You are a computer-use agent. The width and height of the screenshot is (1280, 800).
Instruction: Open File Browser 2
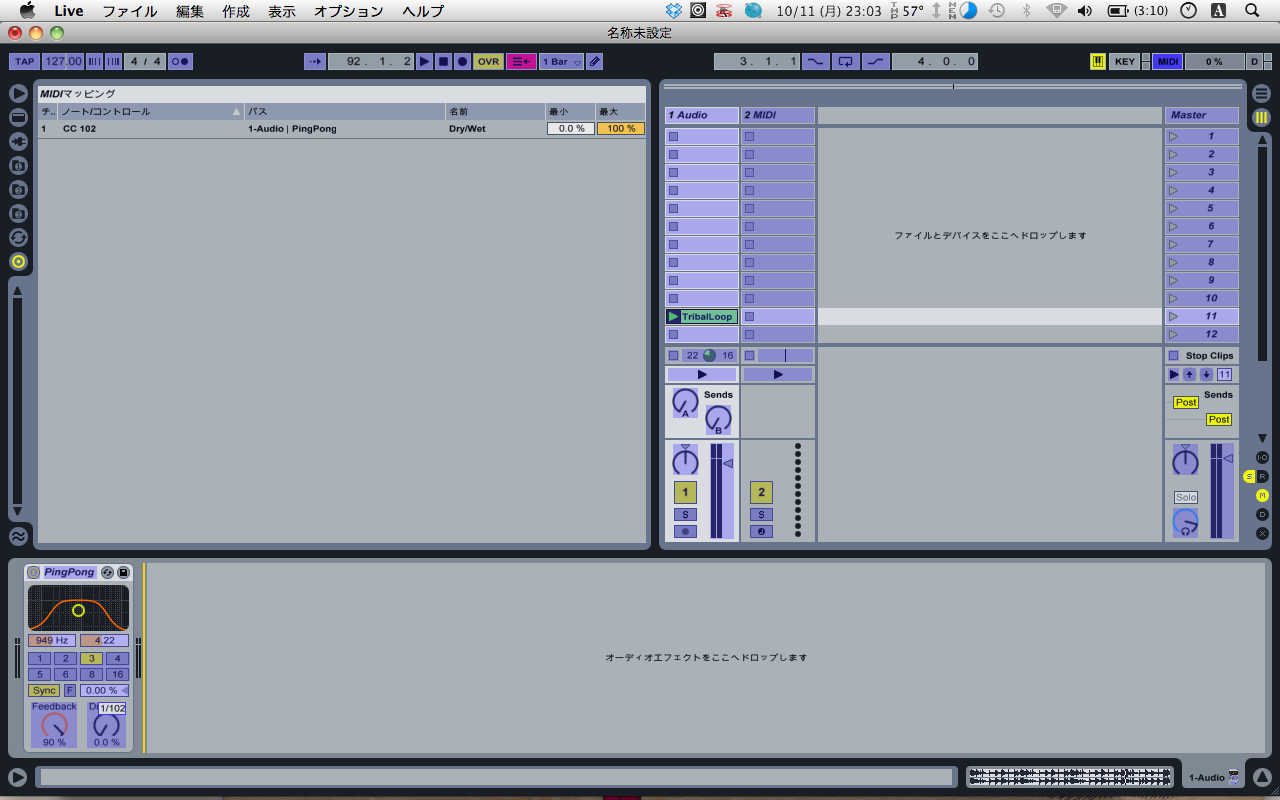[18, 189]
